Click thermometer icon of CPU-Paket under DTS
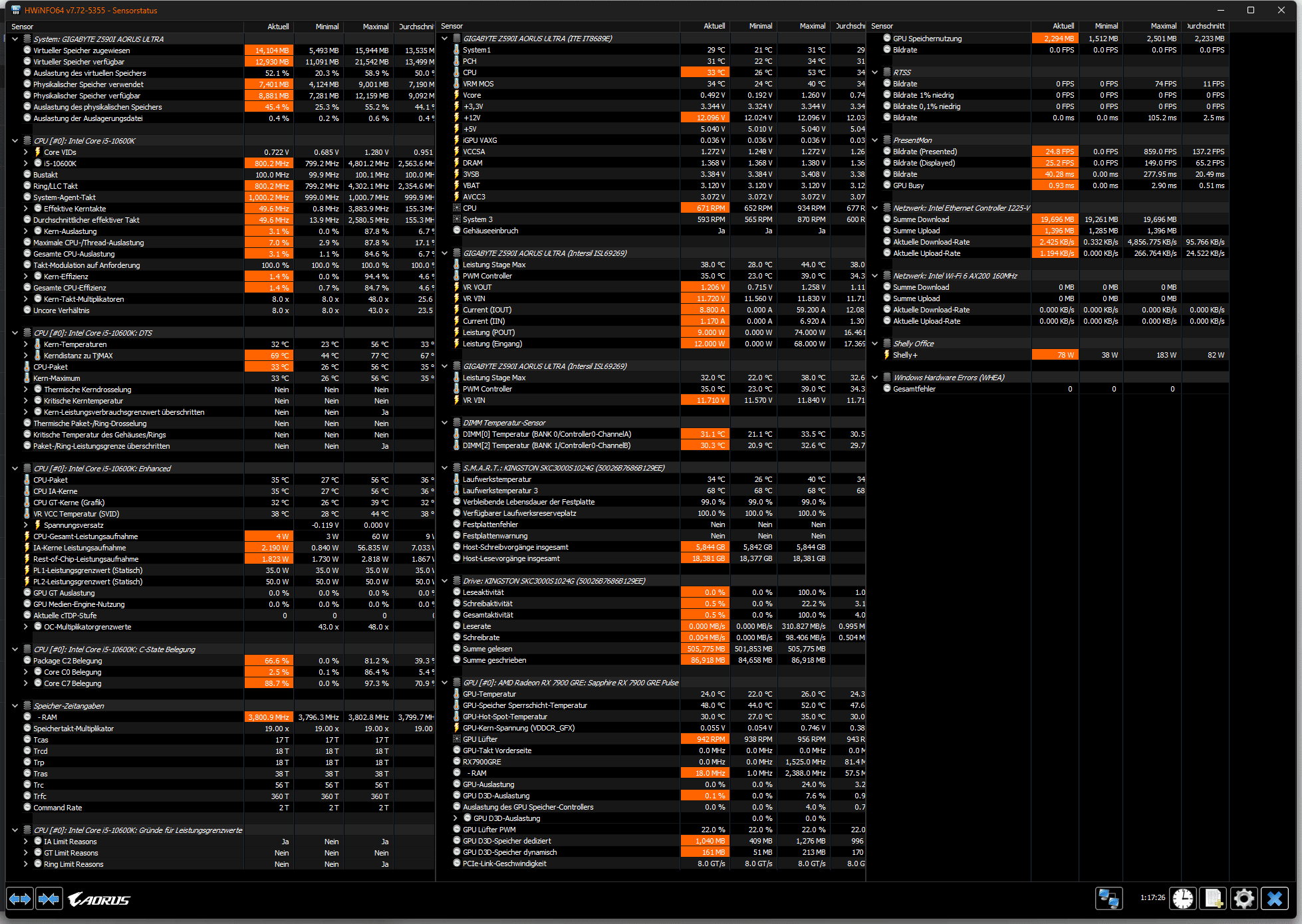Screen dimensions: 1302x924 click(x=27, y=366)
